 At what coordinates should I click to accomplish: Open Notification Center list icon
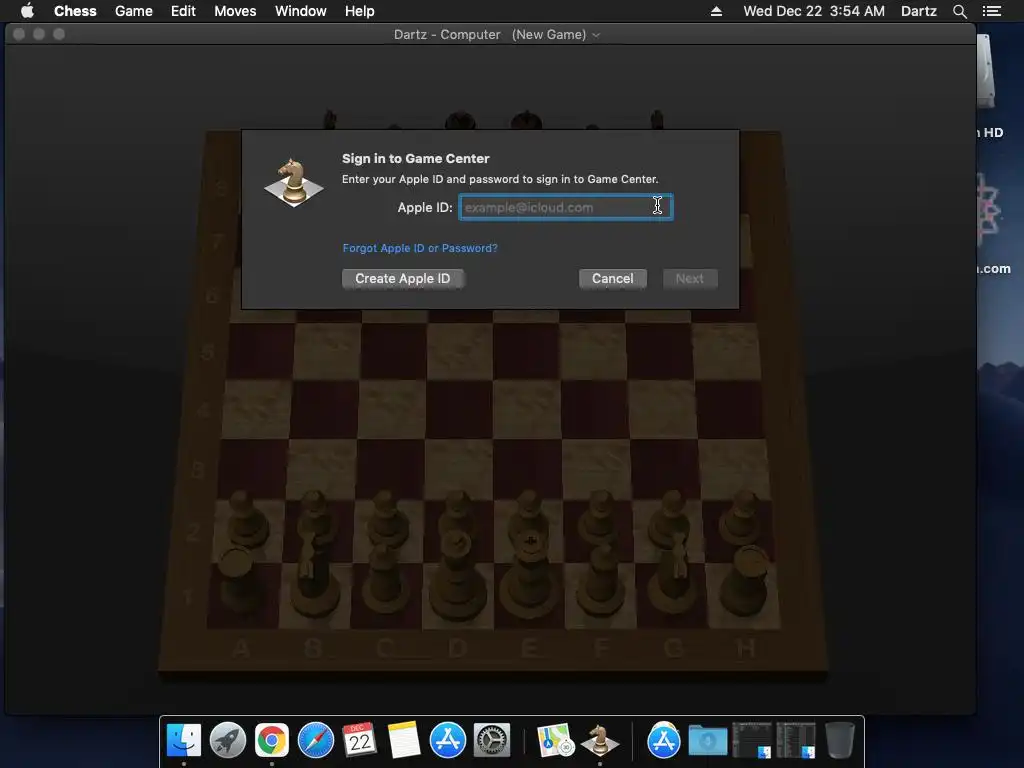pyautogui.click(x=992, y=11)
